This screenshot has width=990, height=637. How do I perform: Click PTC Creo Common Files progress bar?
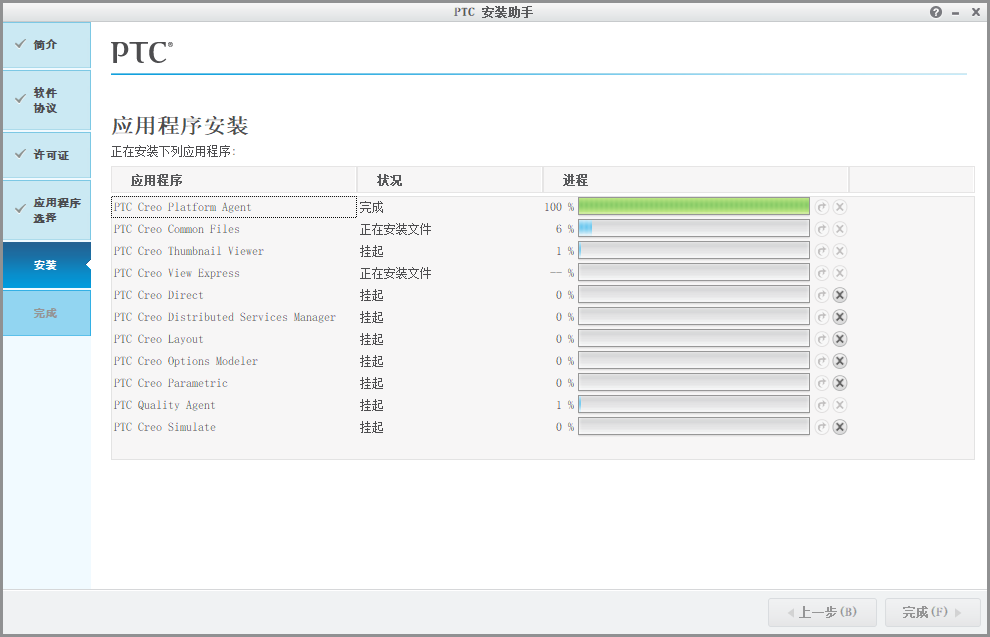(x=694, y=229)
